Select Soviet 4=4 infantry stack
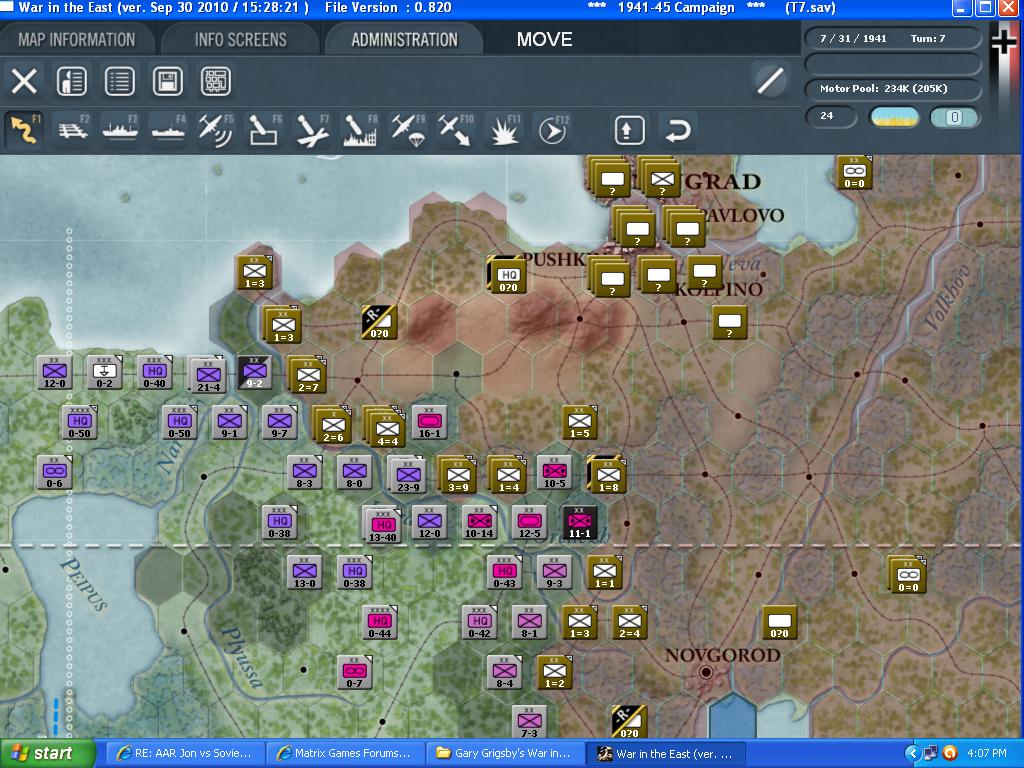The width and height of the screenshot is (1024, 768). tap(385, 426)
